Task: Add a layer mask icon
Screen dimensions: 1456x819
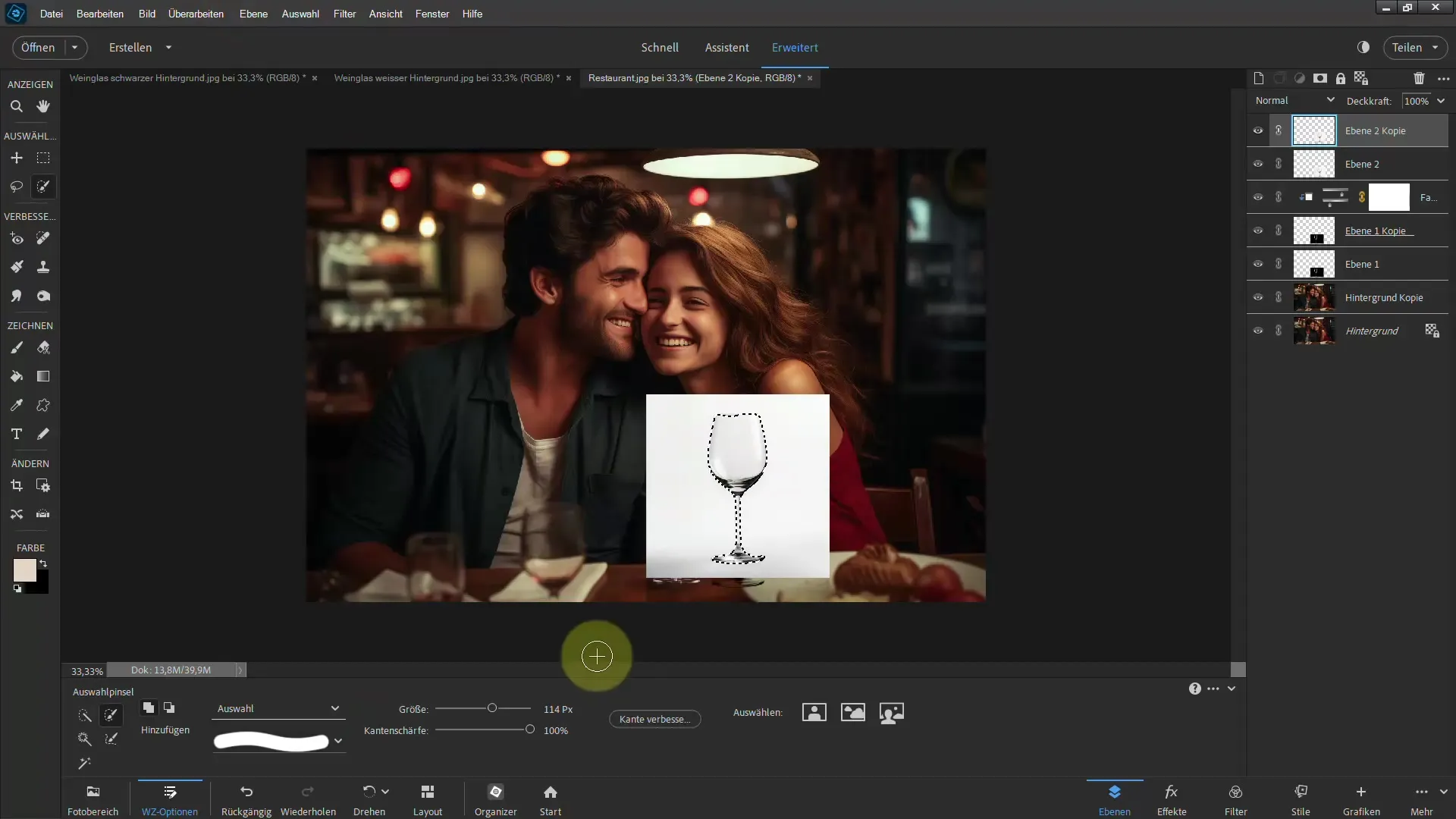Action: click(1320, 78)
